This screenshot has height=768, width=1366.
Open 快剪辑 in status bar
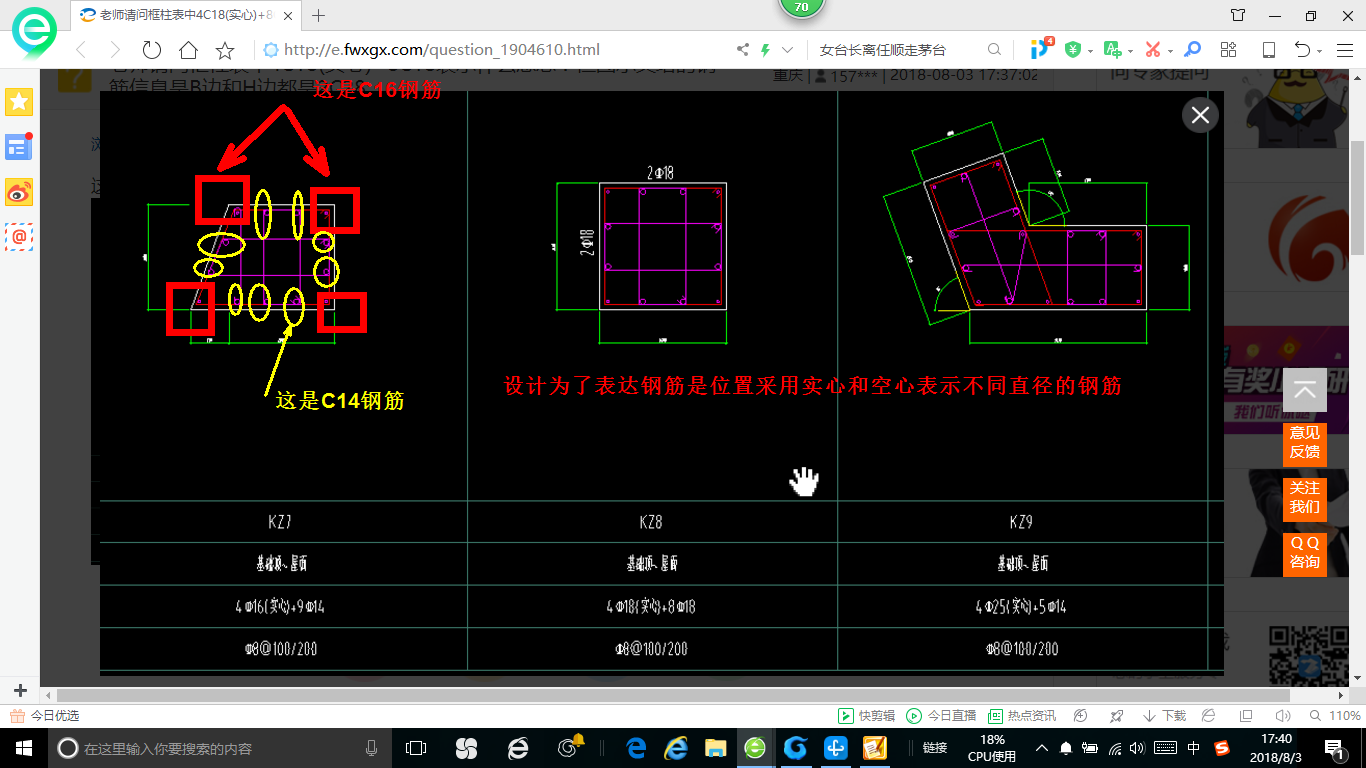point(866,716)
